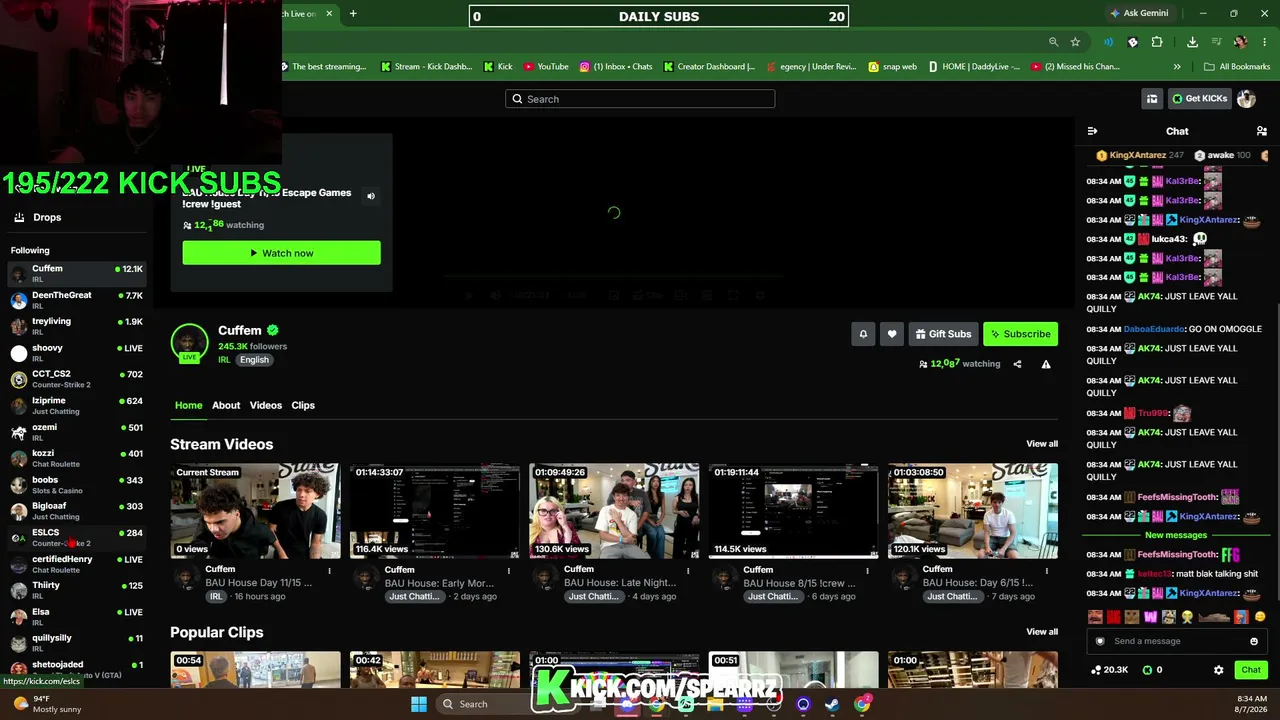
Task: Open the emoji picker in chat input
Action: click(x=1254, y=641)
